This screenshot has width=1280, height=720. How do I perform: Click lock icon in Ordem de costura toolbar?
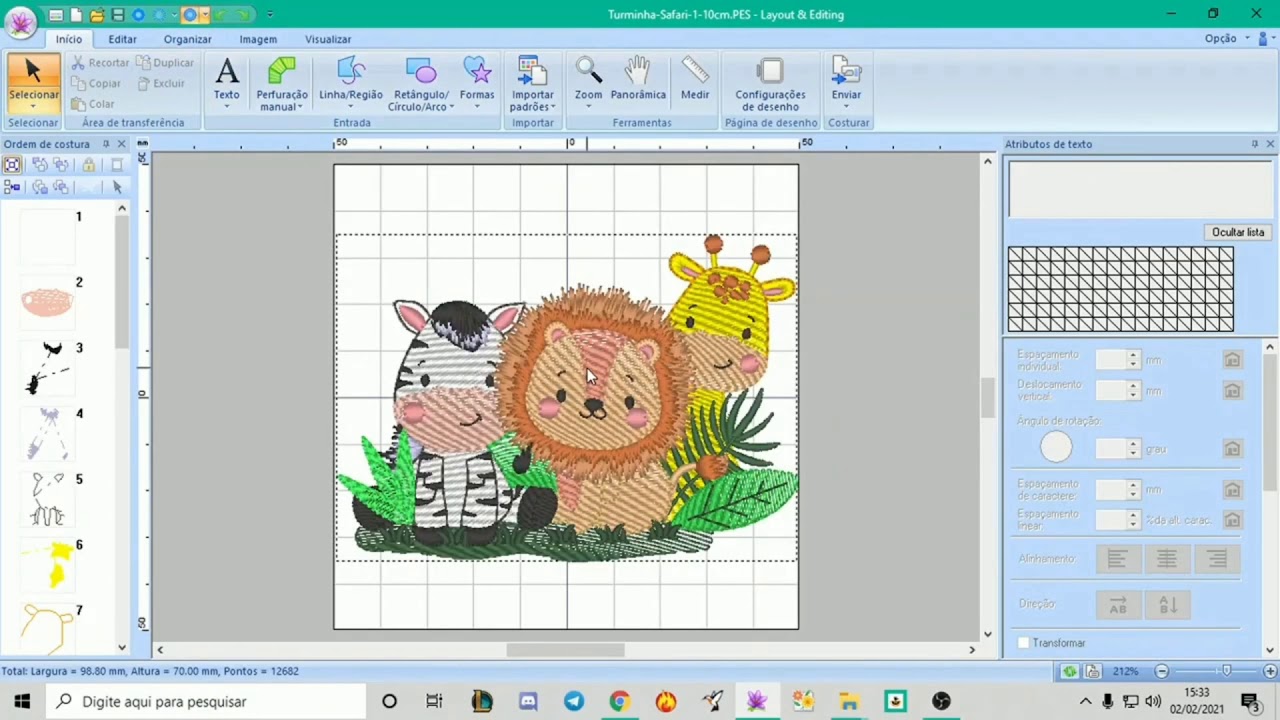89,165
